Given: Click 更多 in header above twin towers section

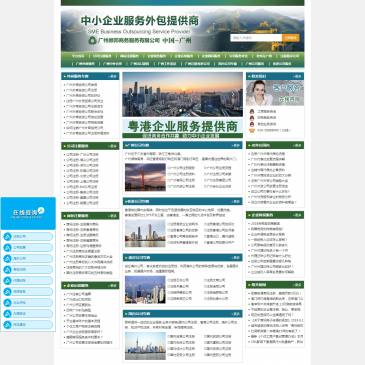Looking at the screenshot, I should tap(236, 202).
